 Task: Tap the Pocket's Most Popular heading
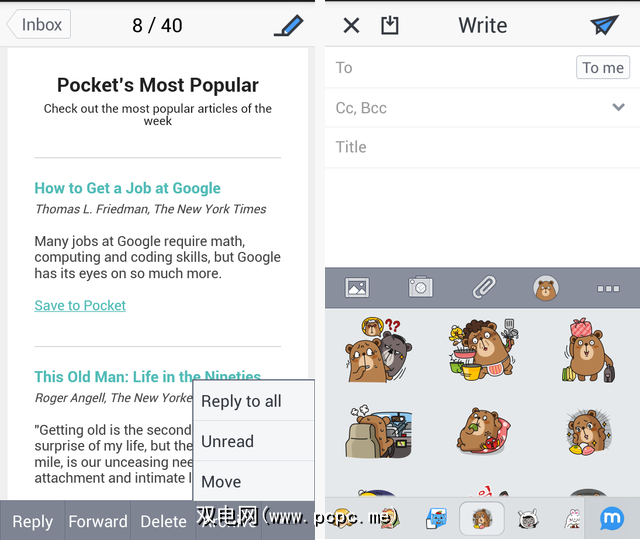tap(158, 85)
